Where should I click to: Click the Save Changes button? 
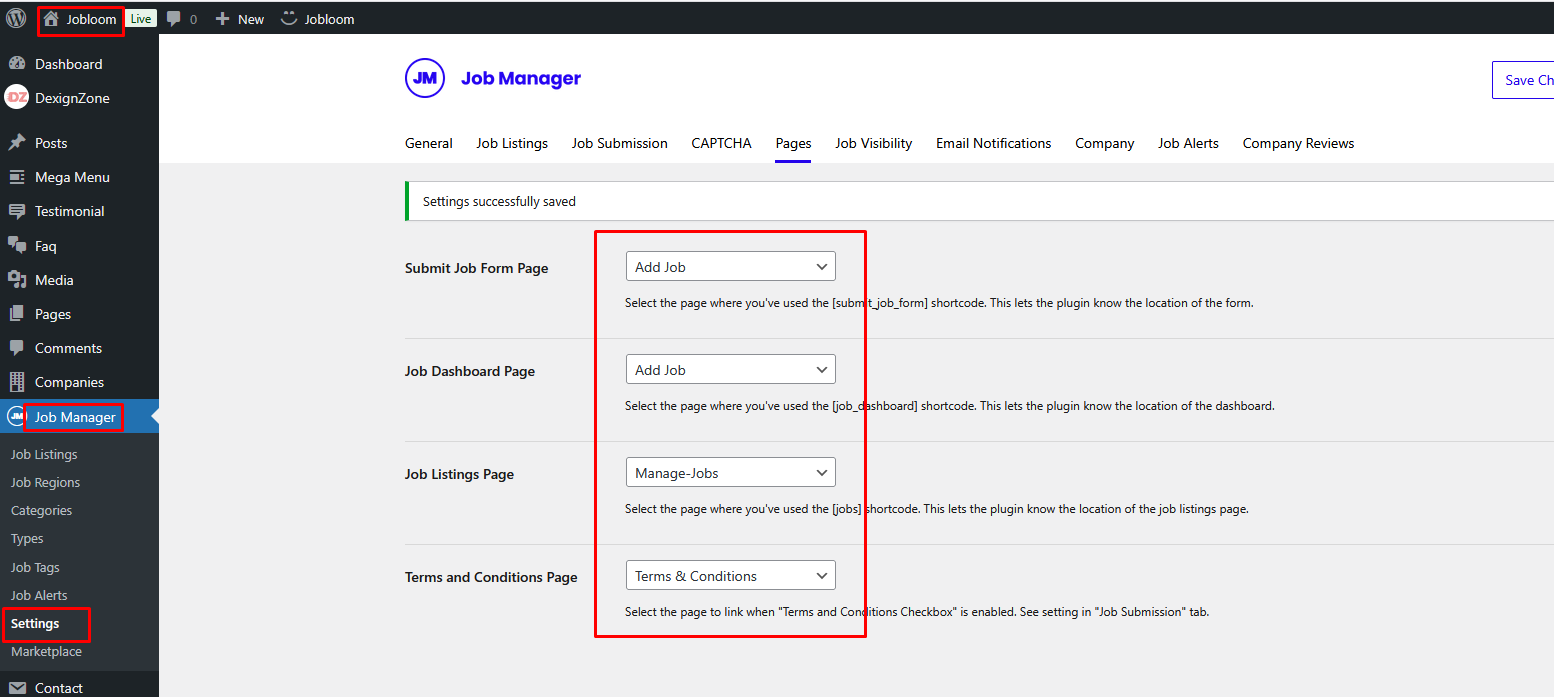1524,80
